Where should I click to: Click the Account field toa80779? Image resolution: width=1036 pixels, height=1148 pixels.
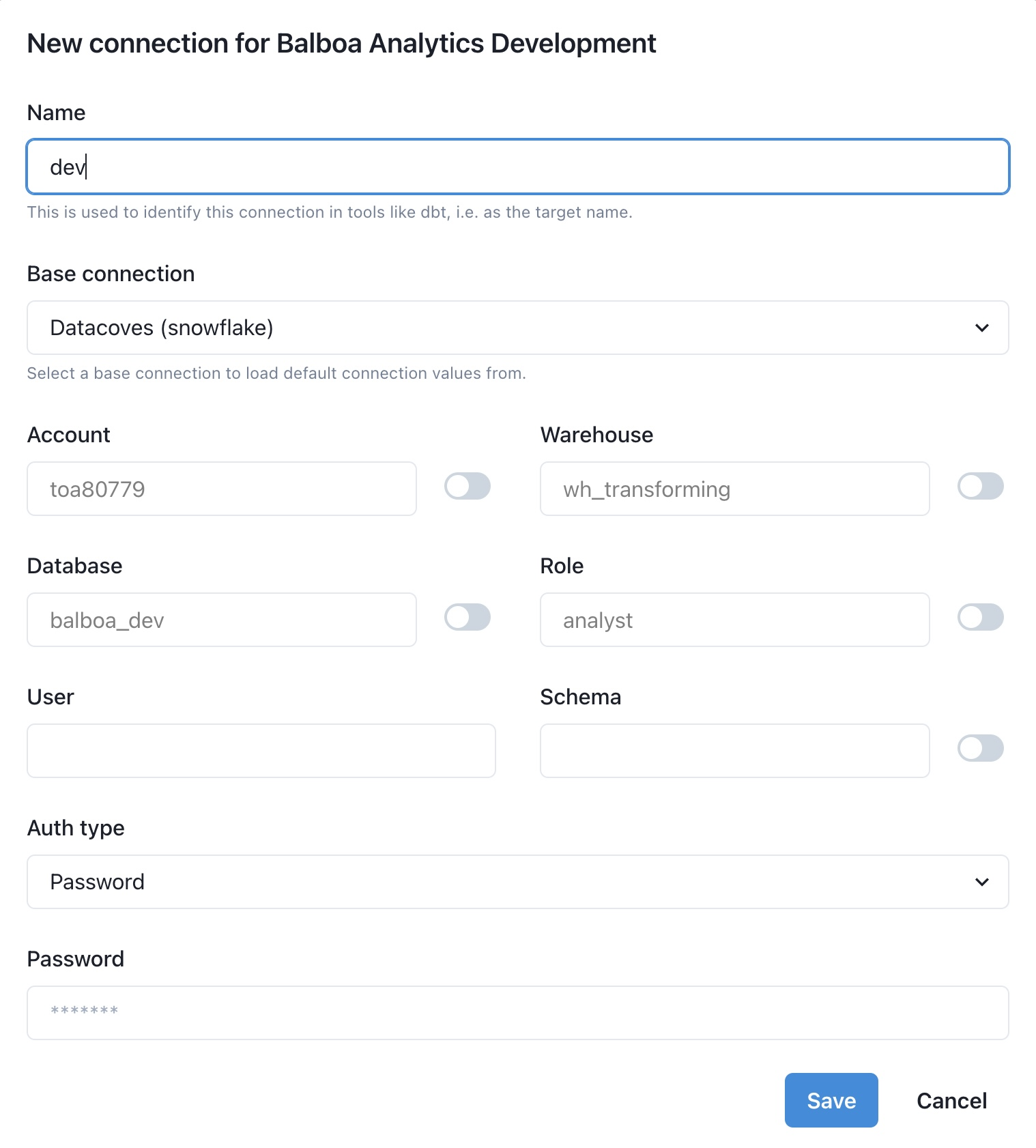[x=222, y=489]
